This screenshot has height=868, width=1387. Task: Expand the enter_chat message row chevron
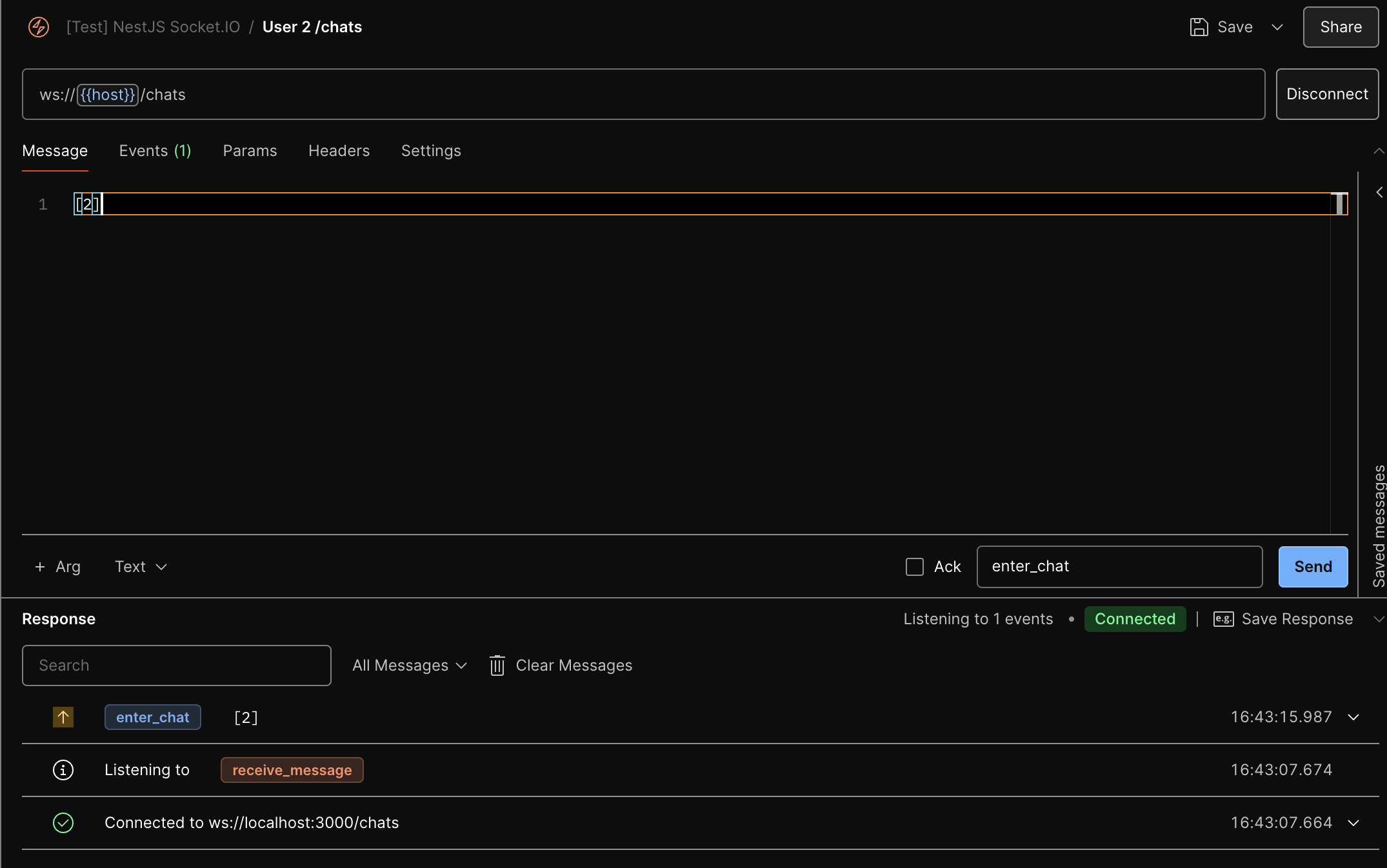(1353, 717)
